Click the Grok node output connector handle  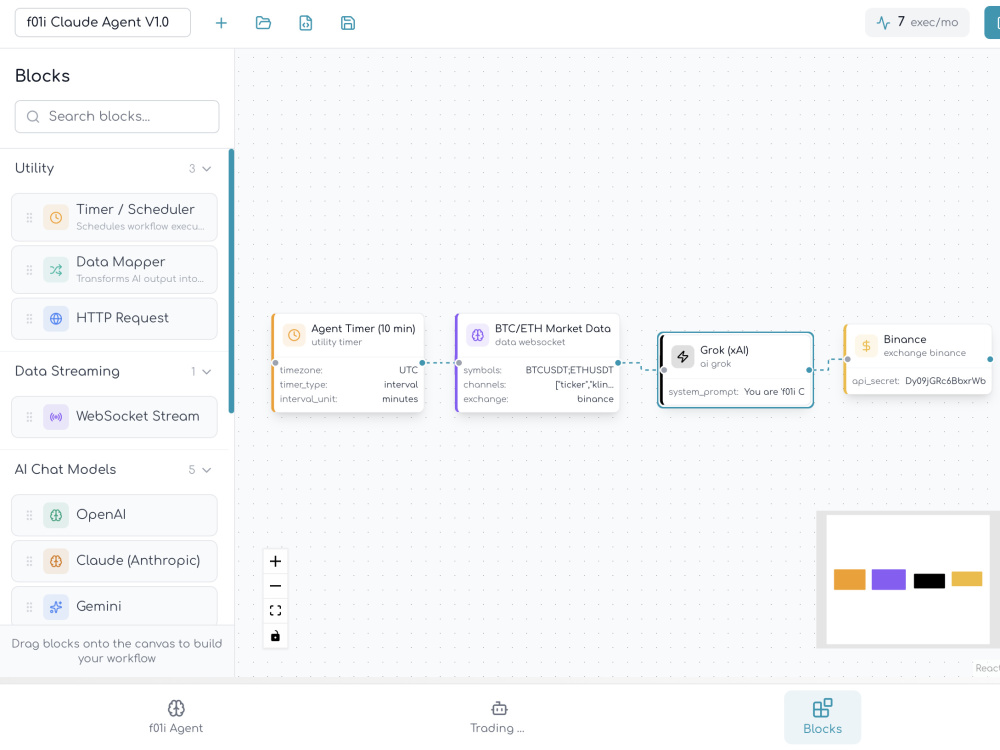tap(809, 370)
